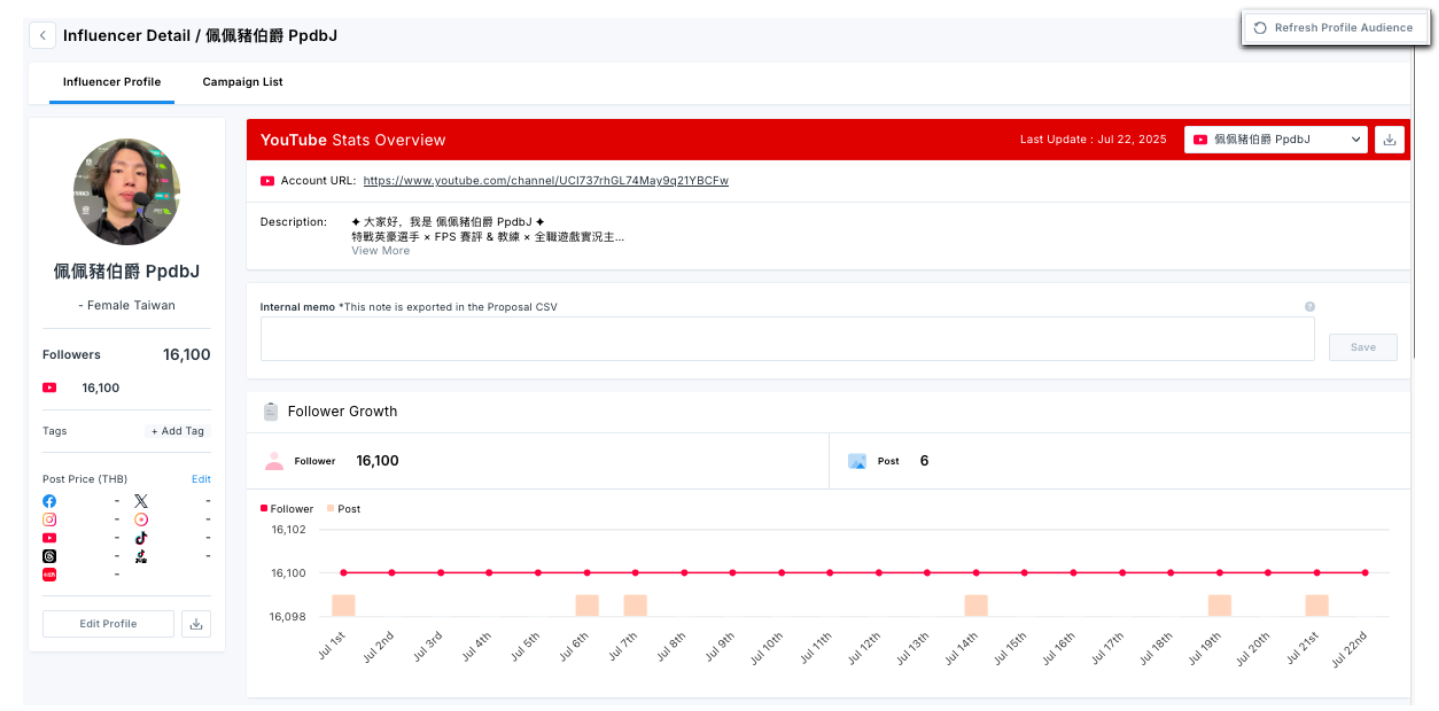Toggle the Follower series in the chart legend
Screen dimensions: 1439x711
(287, 509)
